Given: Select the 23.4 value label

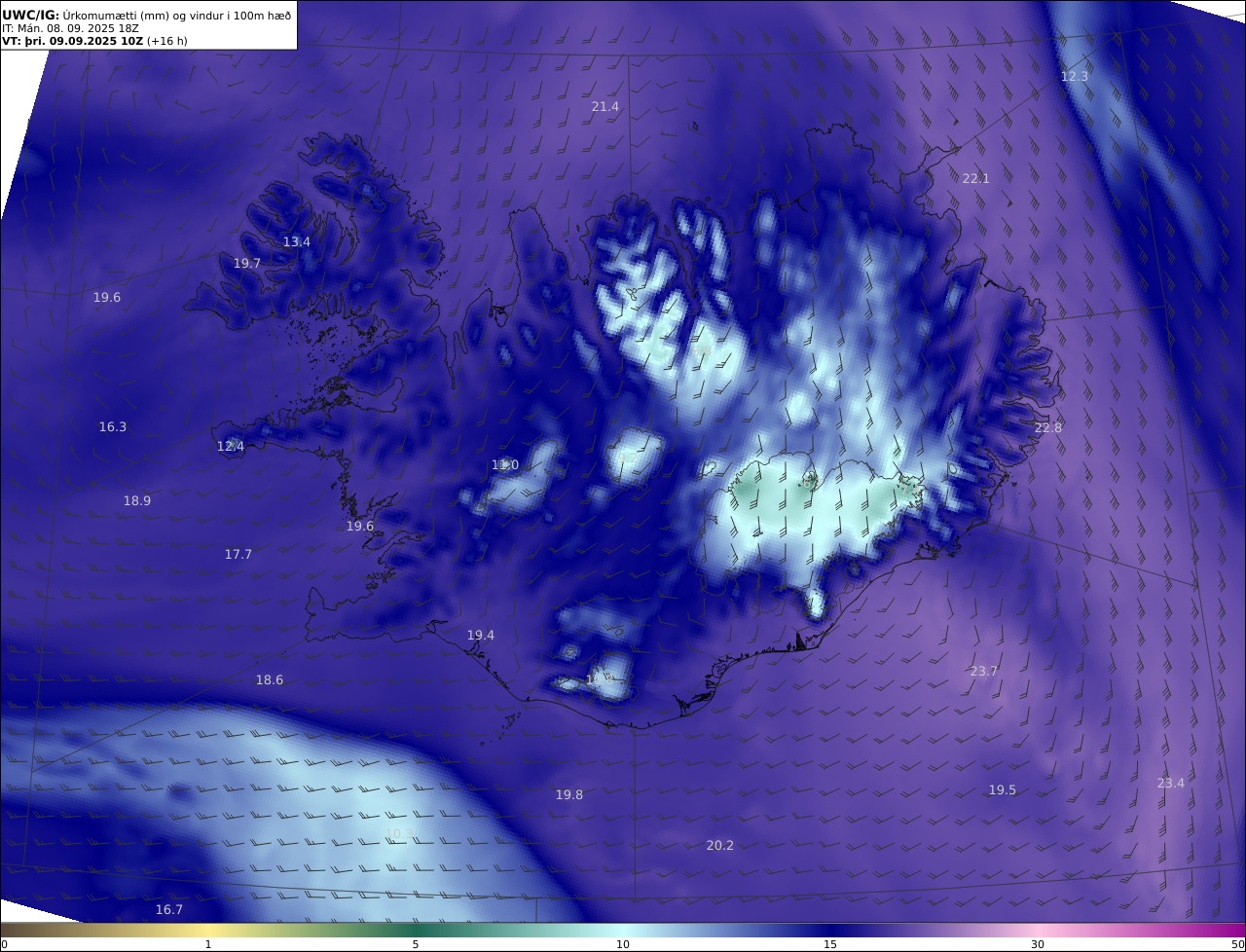Looking at the screenshot, I should 1171,784.
